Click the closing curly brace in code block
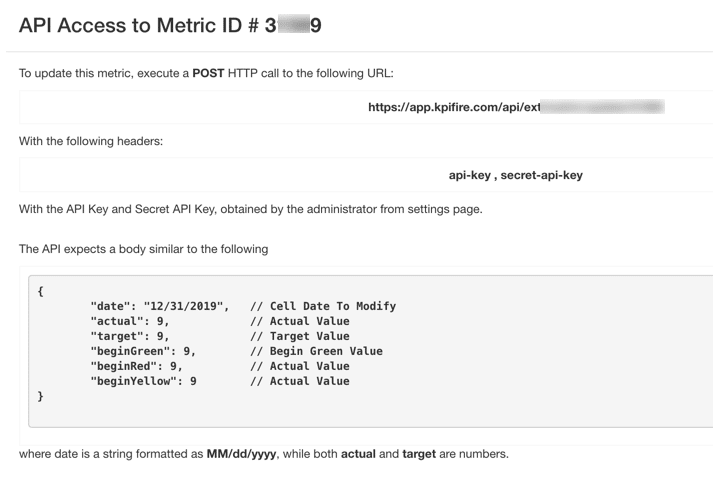 [x=40, y=396]
